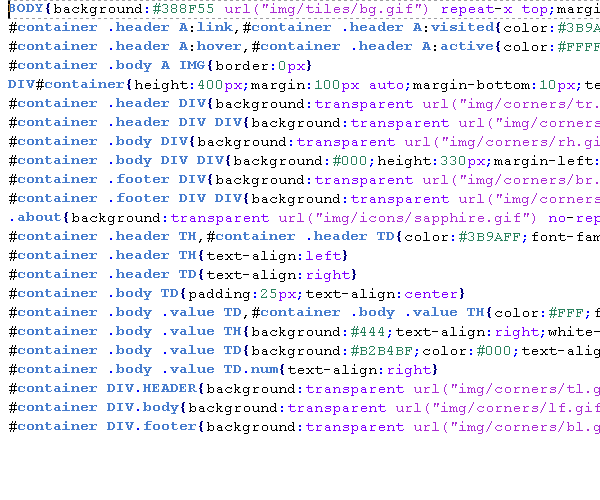Click "A:link" in the header selector line
The width and height of the screenshot is (600, 500).
coord(206,28)
